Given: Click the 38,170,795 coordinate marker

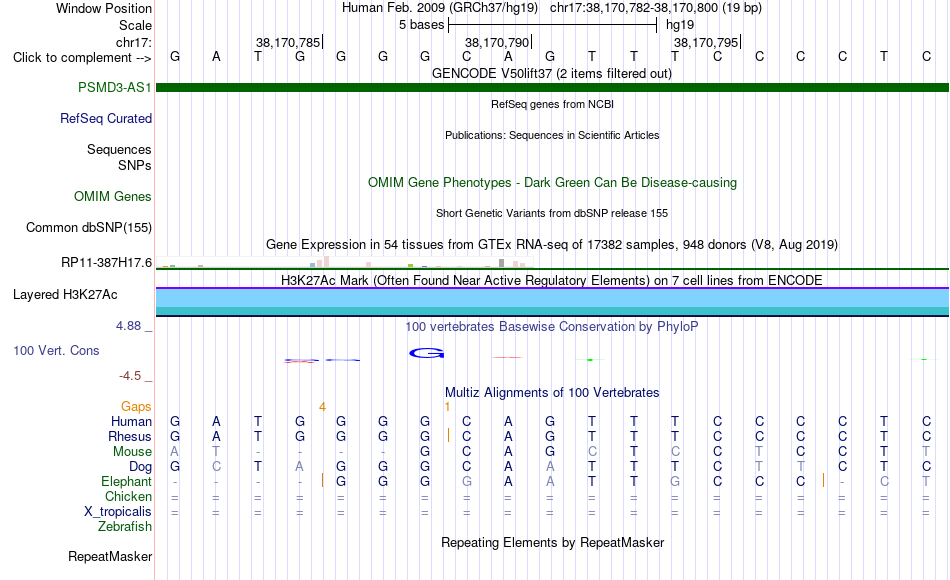Looking at the screenshot, I should pos(706,42).
